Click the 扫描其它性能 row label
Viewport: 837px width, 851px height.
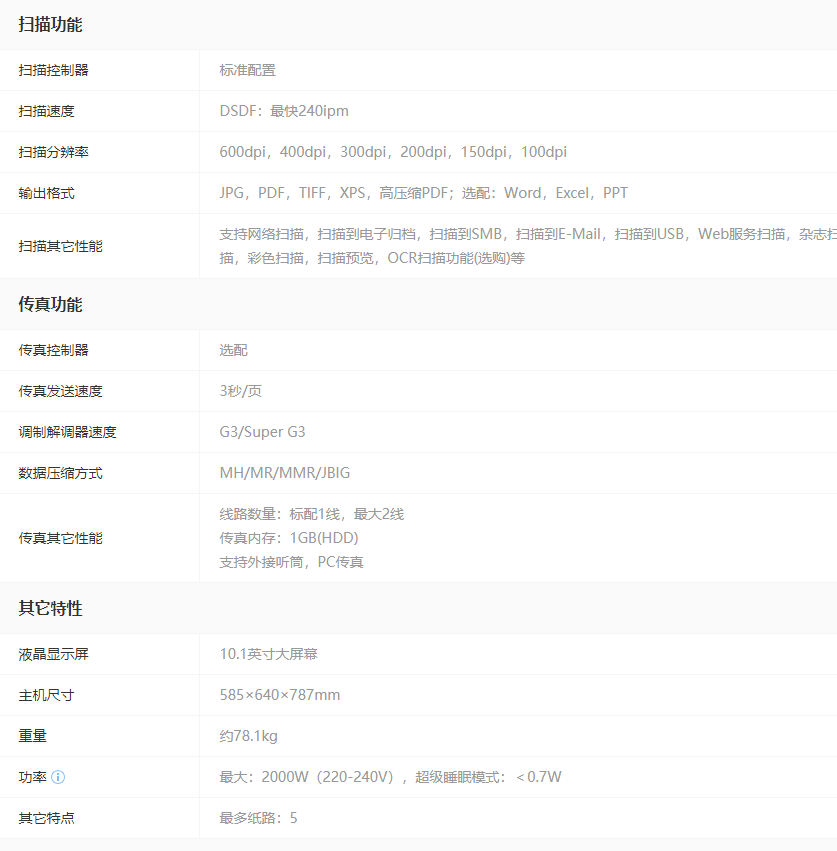(61, 246)
